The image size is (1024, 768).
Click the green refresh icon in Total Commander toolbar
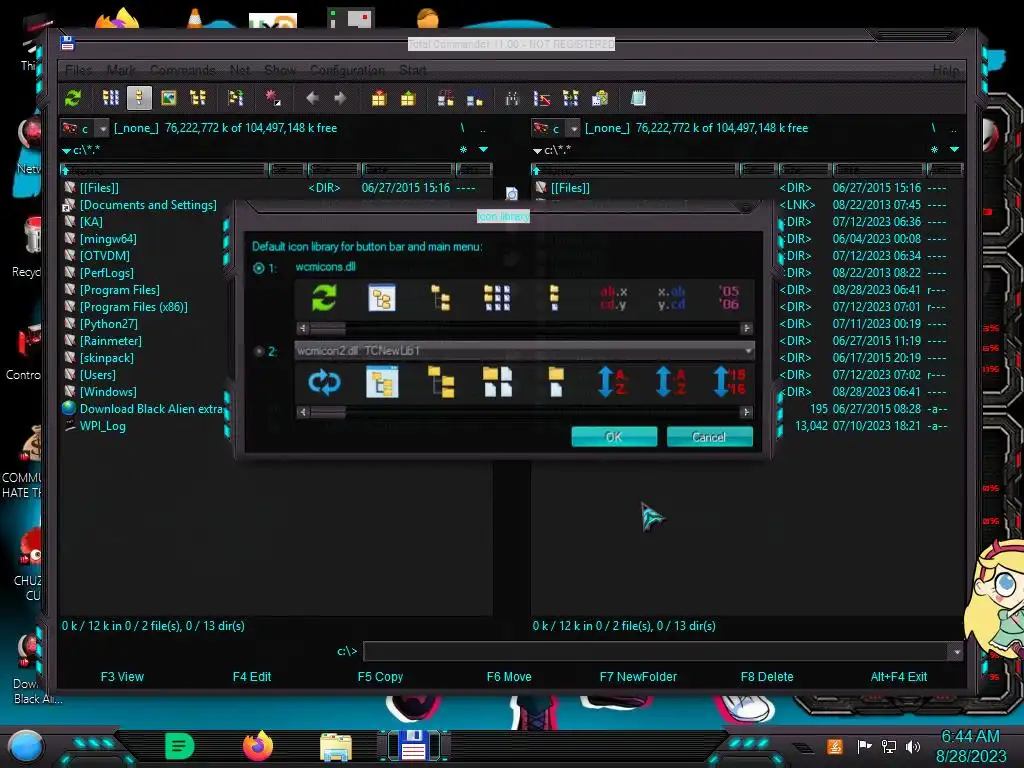[73, 99]
